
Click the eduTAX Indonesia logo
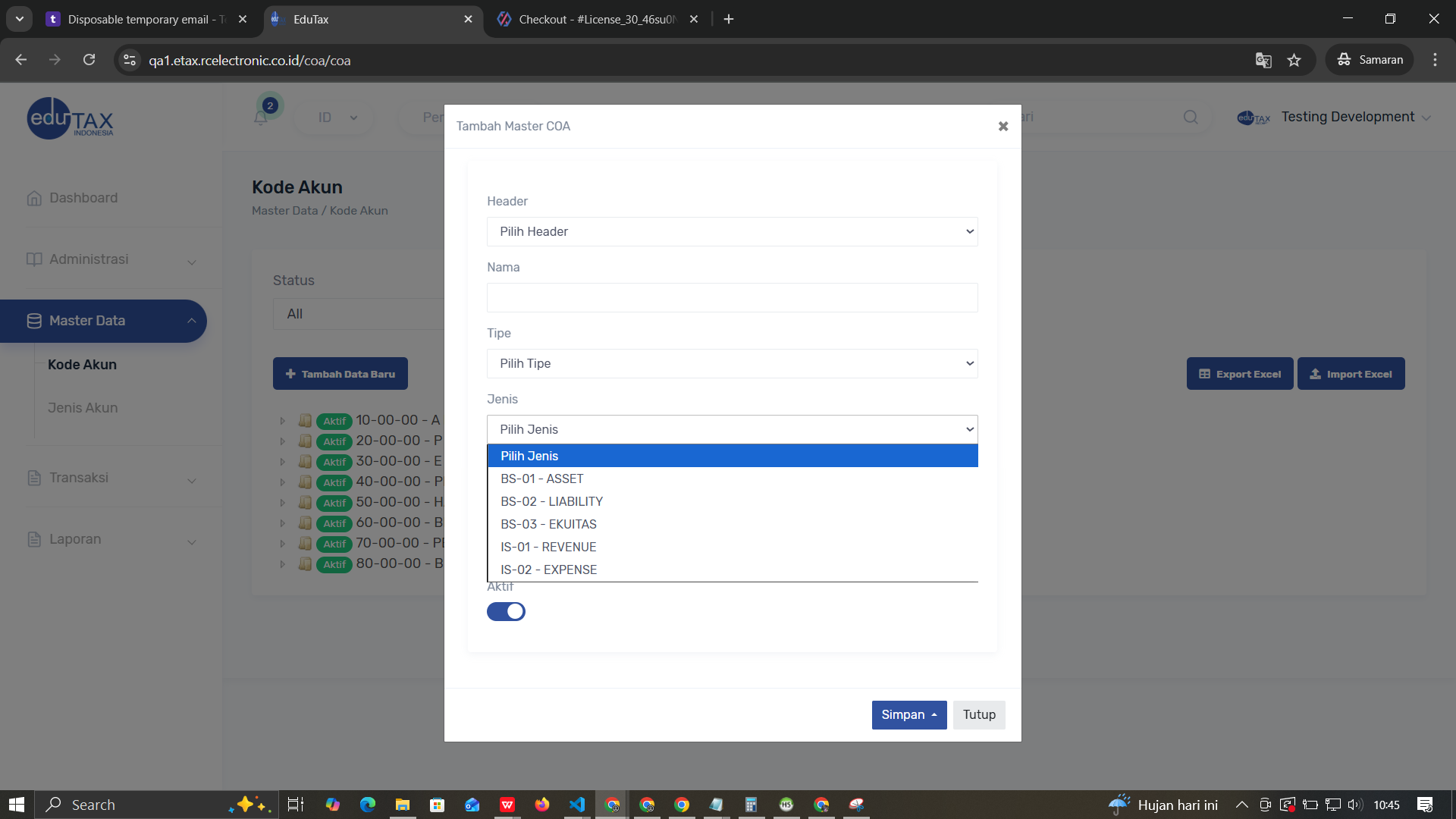coord(70,118)
